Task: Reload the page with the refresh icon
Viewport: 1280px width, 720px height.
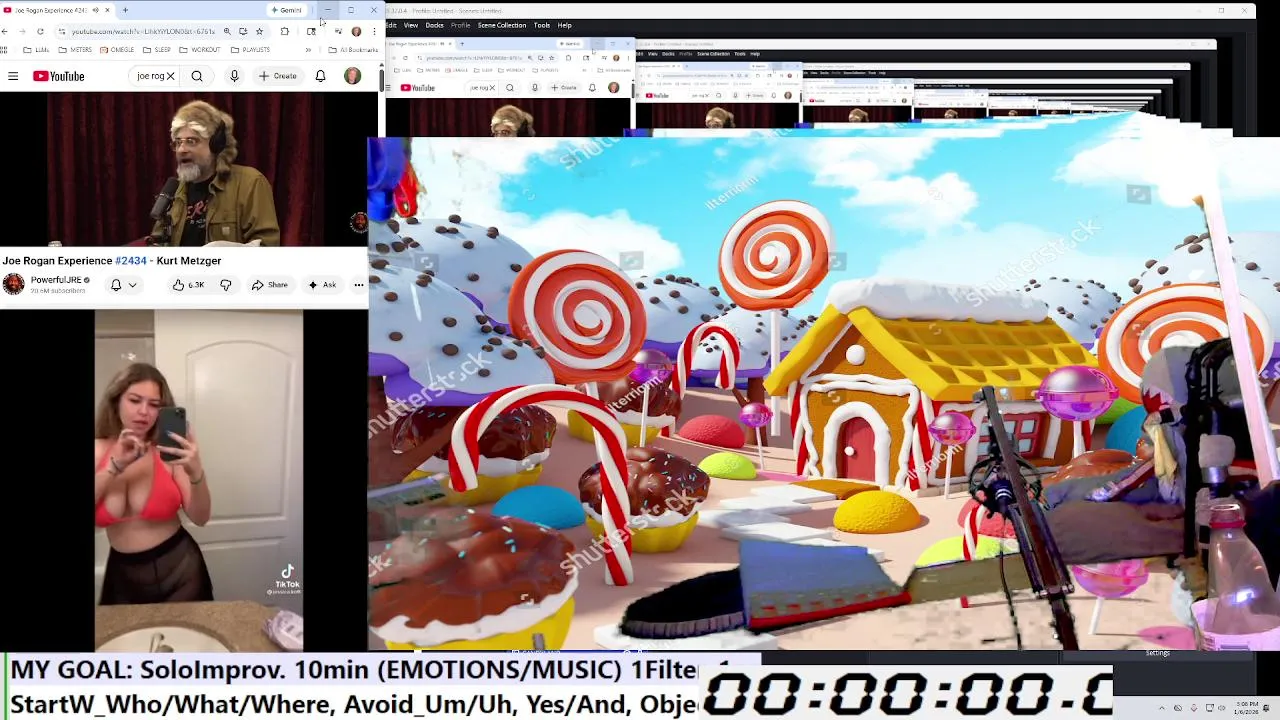Action: pyautogui.click(x=40, y=31)
